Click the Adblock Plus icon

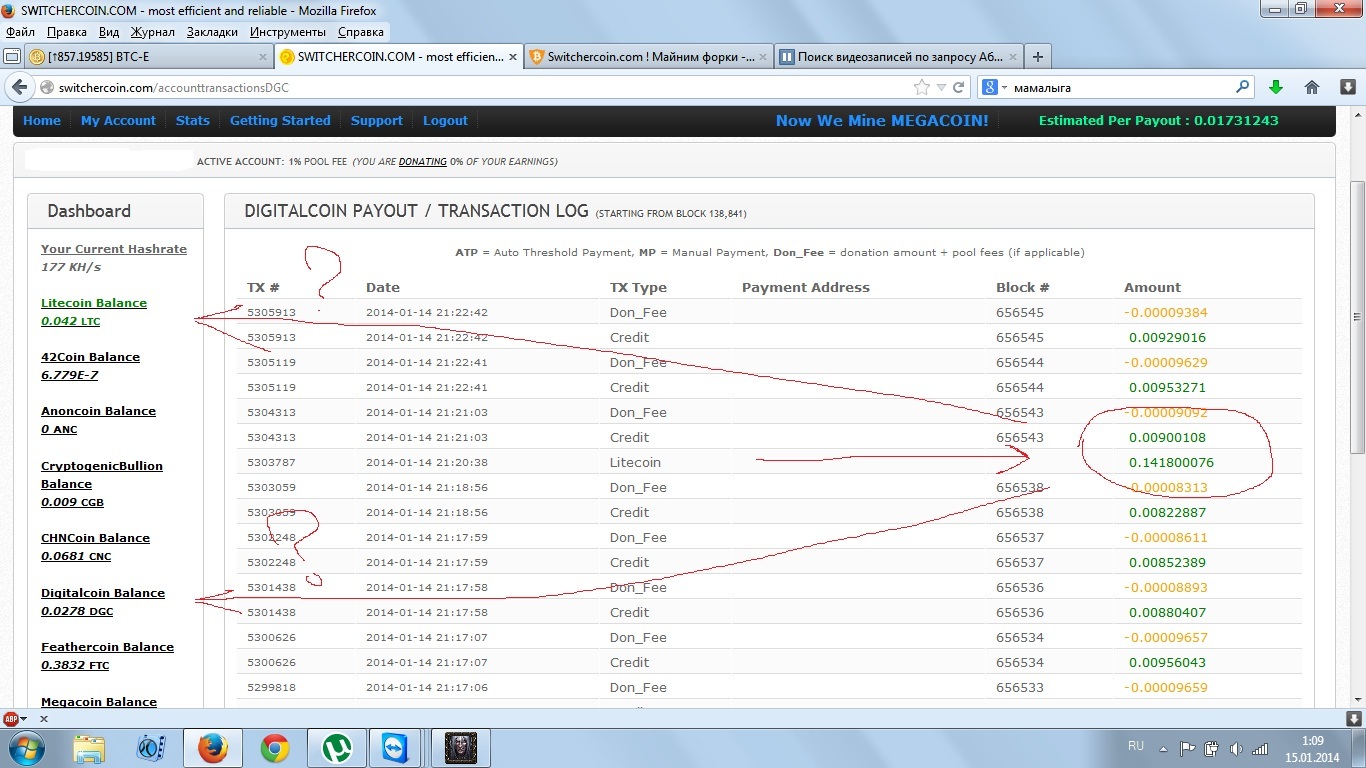click(10, 718)
